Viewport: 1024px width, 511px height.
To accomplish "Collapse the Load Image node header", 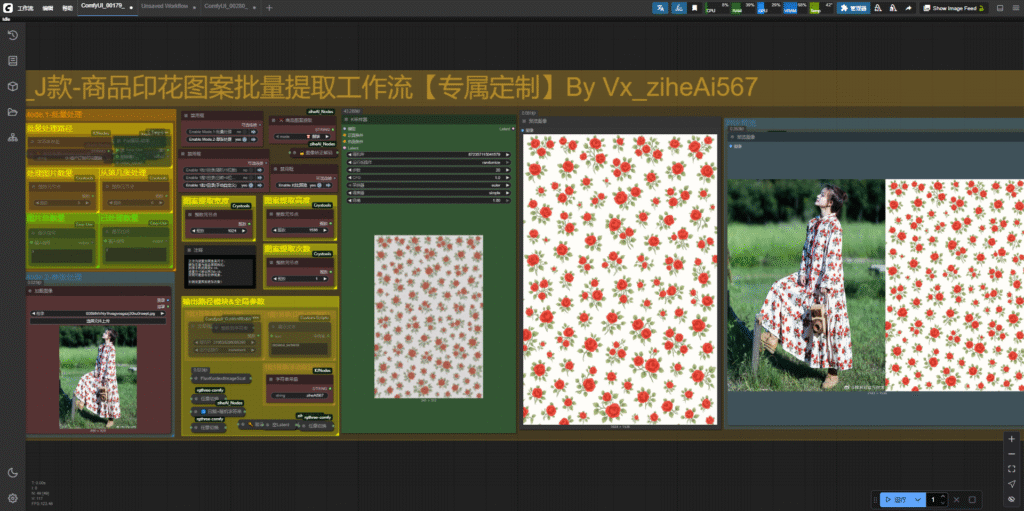I will 30,291.
